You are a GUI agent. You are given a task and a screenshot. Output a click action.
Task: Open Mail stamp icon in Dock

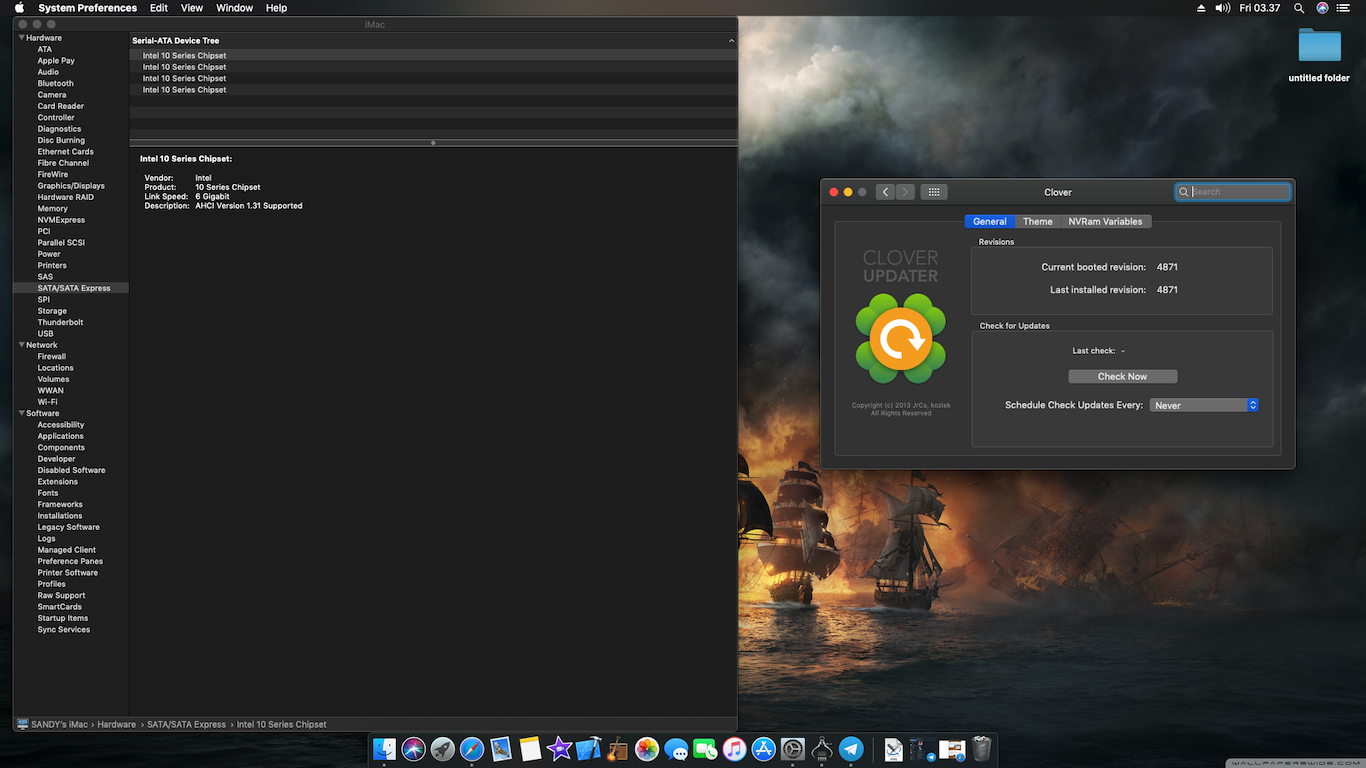pos(501,748)
